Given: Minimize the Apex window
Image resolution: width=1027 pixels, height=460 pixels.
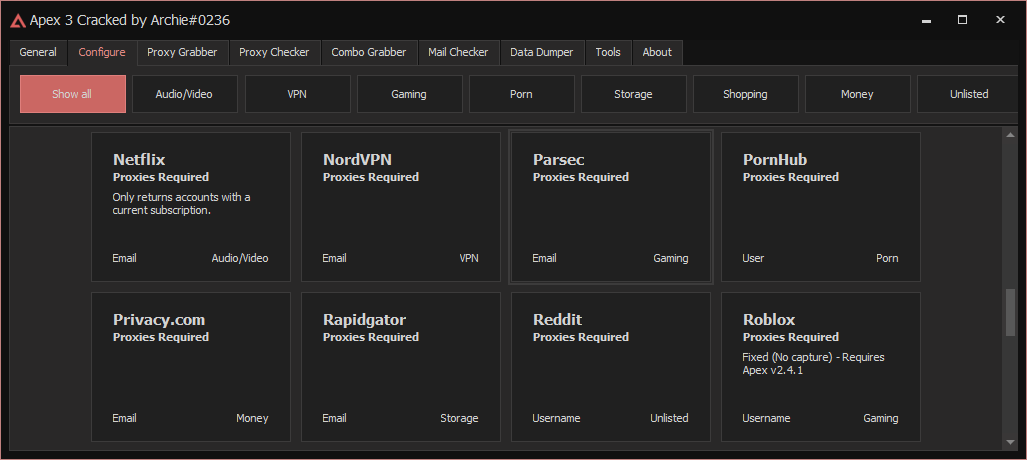Looking at the screenshot, I should pos(926,20).
